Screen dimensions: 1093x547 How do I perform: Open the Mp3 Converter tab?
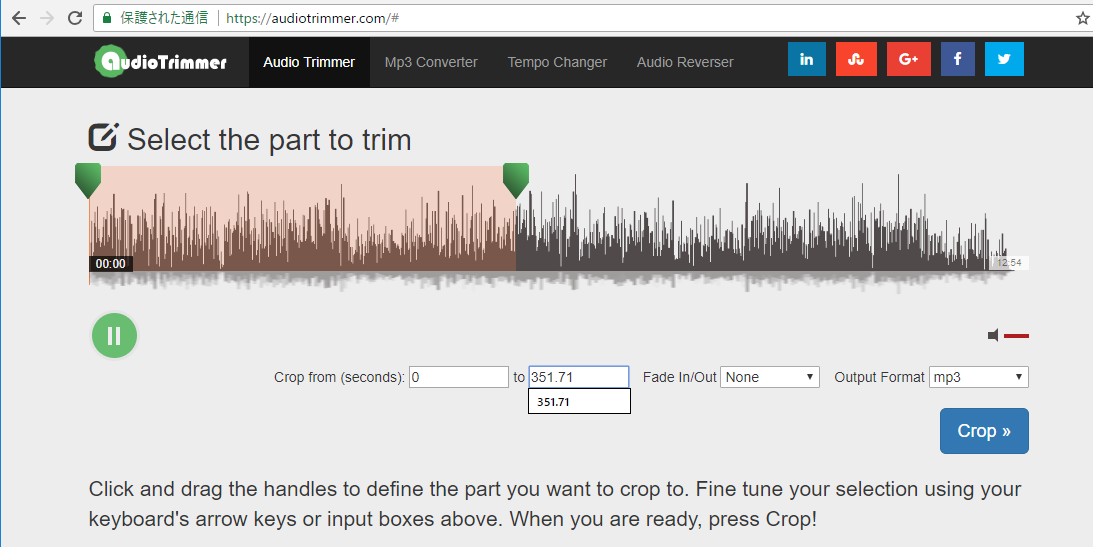(431, 62)
